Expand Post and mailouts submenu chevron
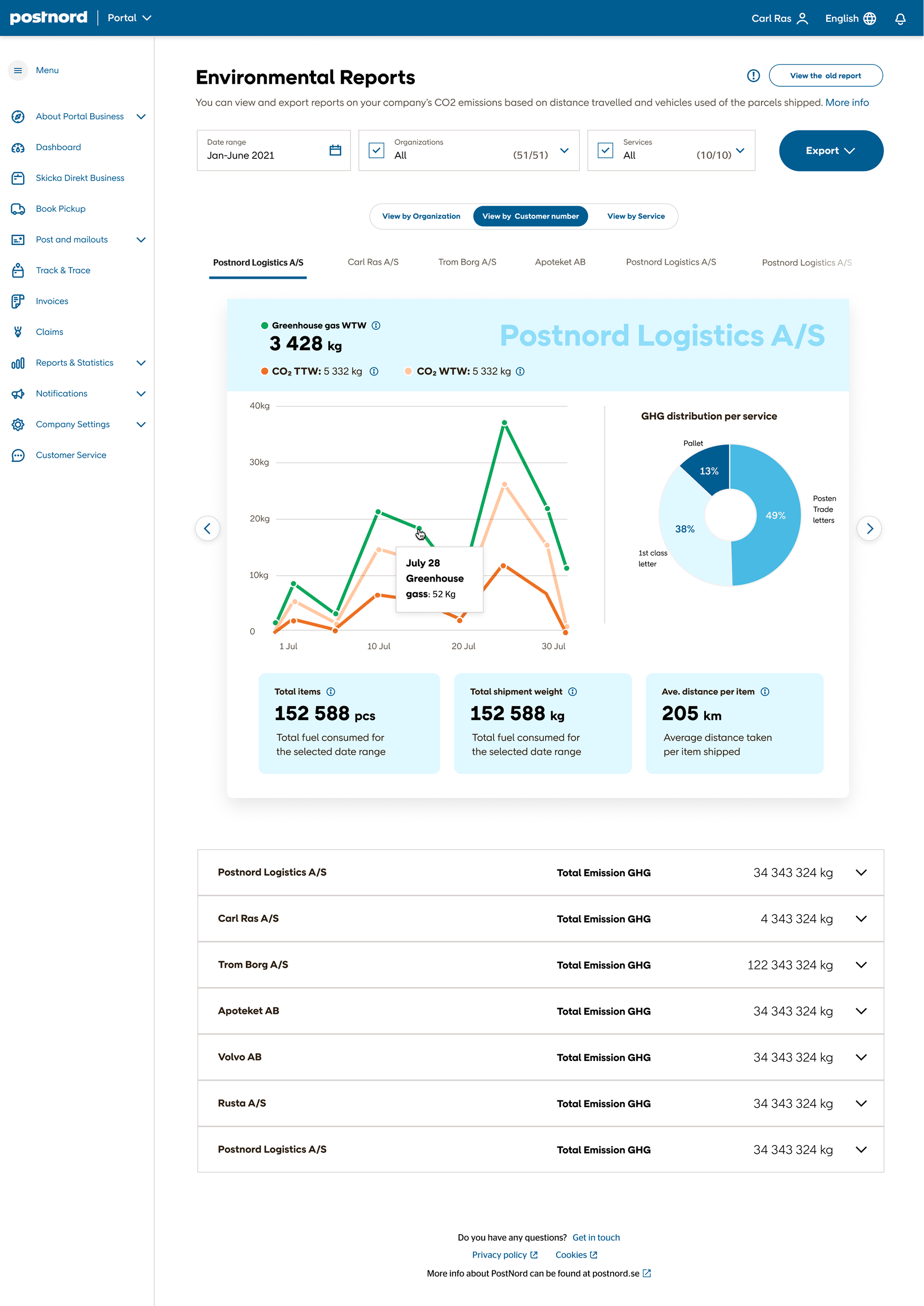Screen dimensions: 924x1306 [x=141, y=240]
